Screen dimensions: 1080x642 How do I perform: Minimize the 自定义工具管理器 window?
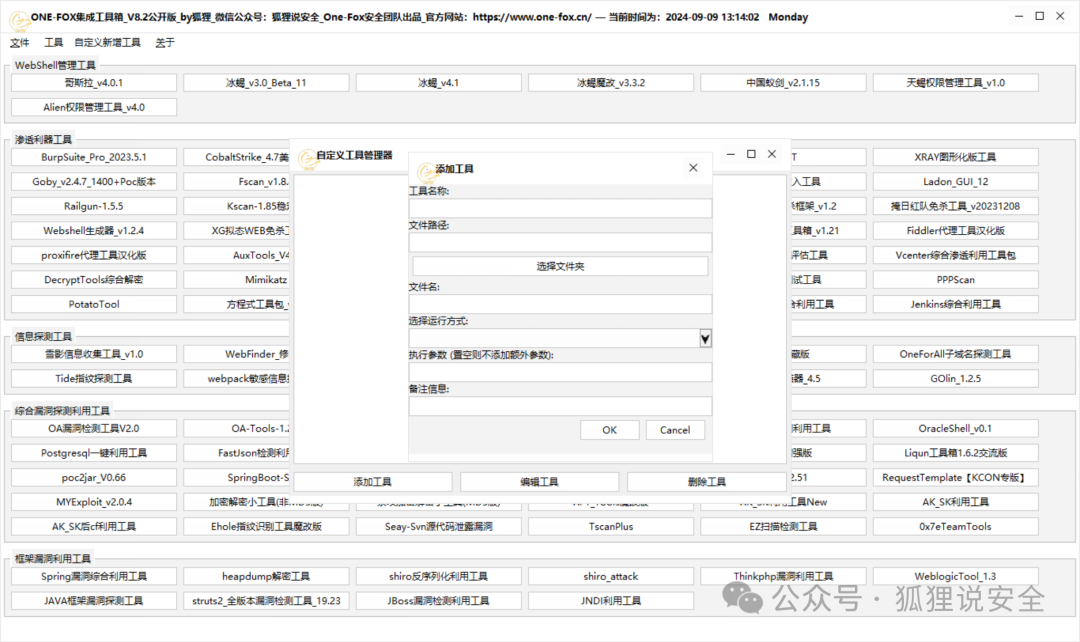click(730, 154)
